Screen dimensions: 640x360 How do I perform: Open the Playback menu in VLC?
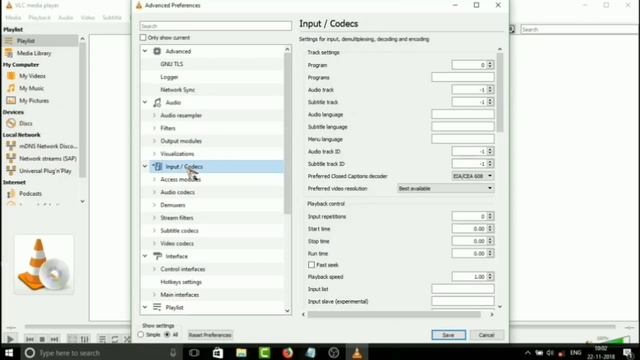point(40,18)
